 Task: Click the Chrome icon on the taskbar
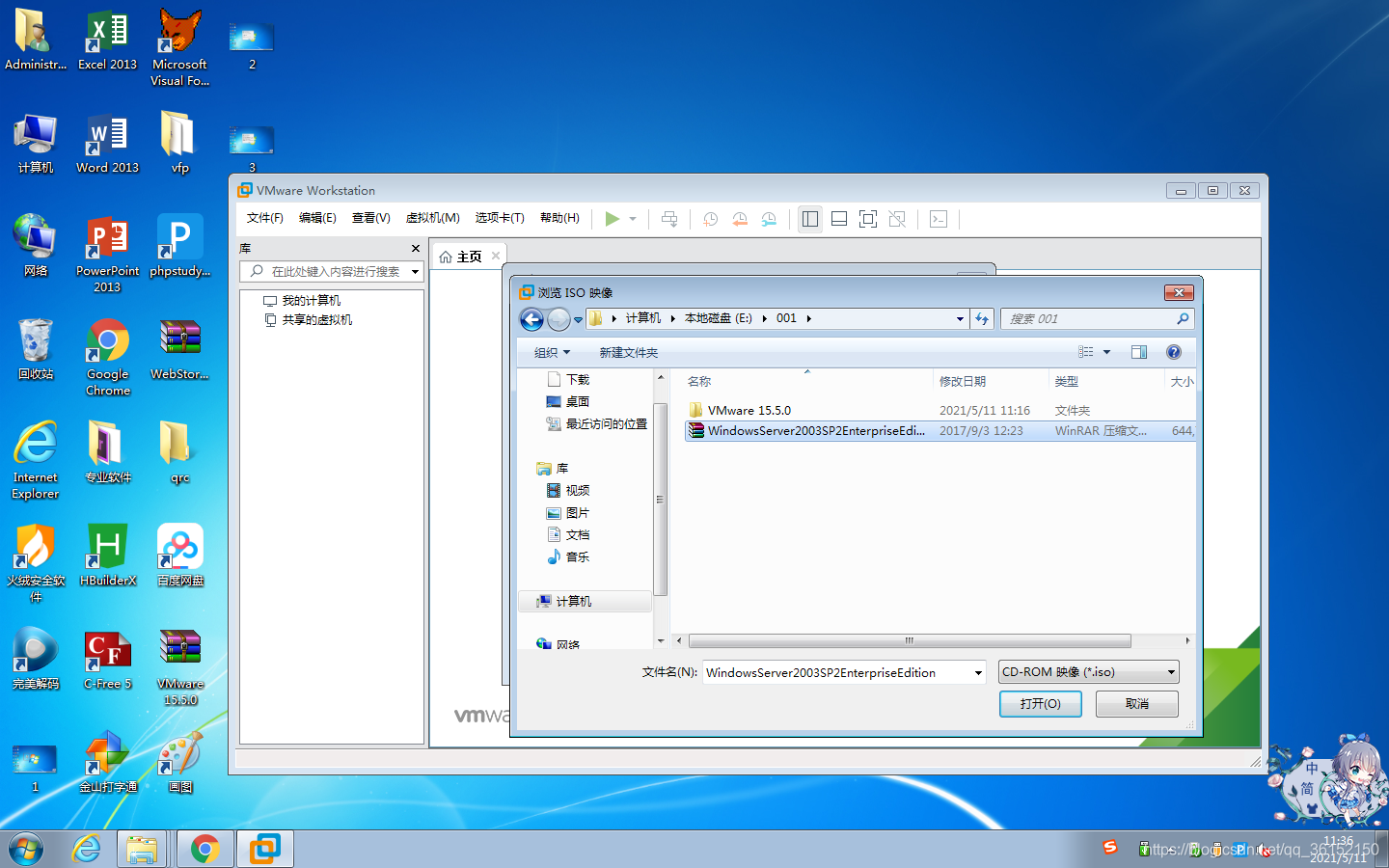[204, 849]
